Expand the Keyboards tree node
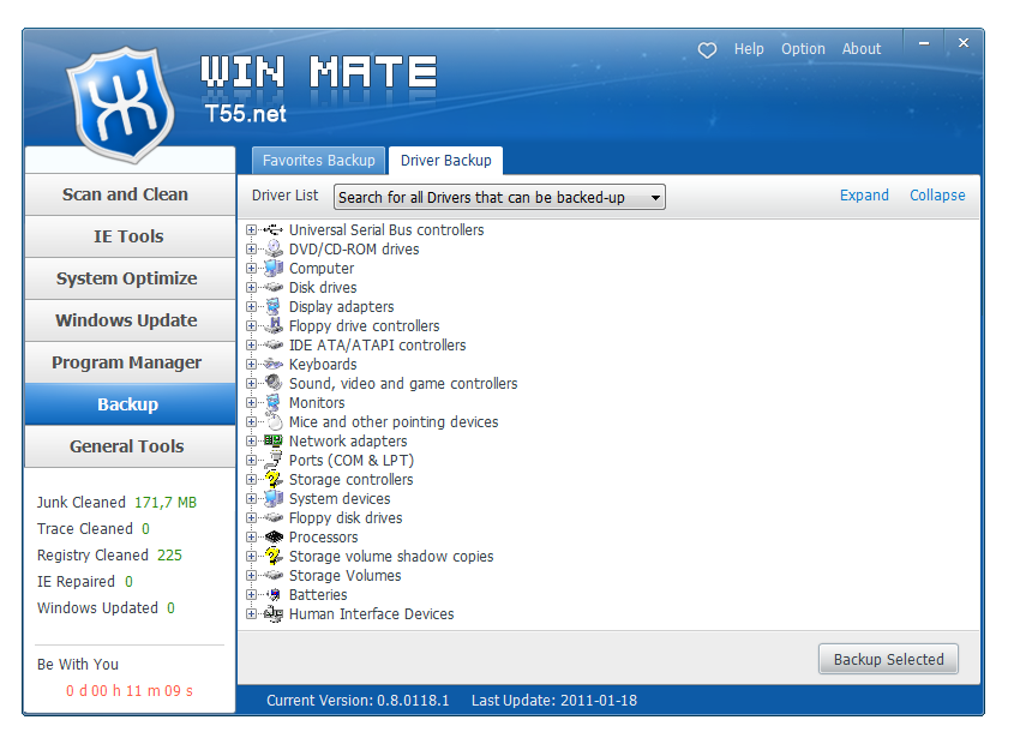 point(251,364)
